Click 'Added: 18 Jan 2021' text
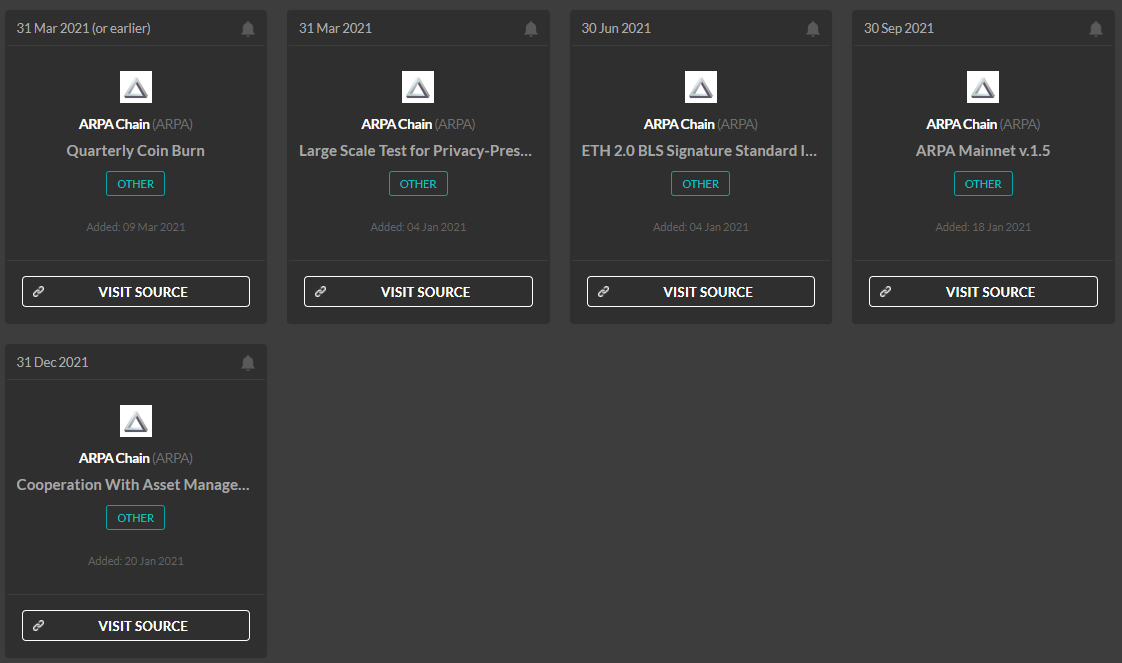1122x663 pixels. coord(983,227)
